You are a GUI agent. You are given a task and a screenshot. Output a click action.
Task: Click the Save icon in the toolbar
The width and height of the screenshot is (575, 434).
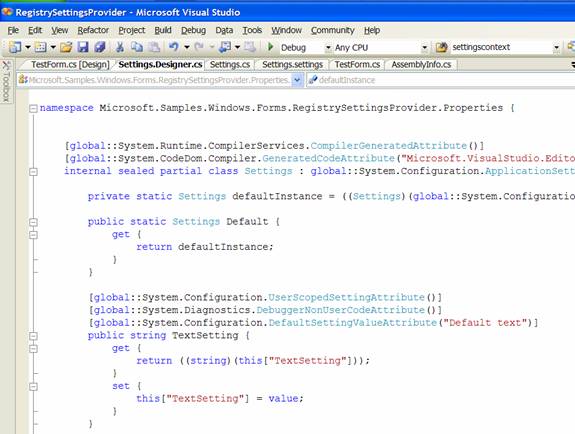pos(83,47)
